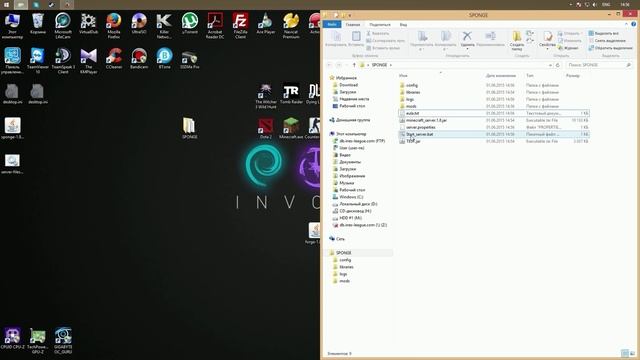Open the File (Файл) ribbon tab
Screen dimensions: 640x360
point(332,24)
